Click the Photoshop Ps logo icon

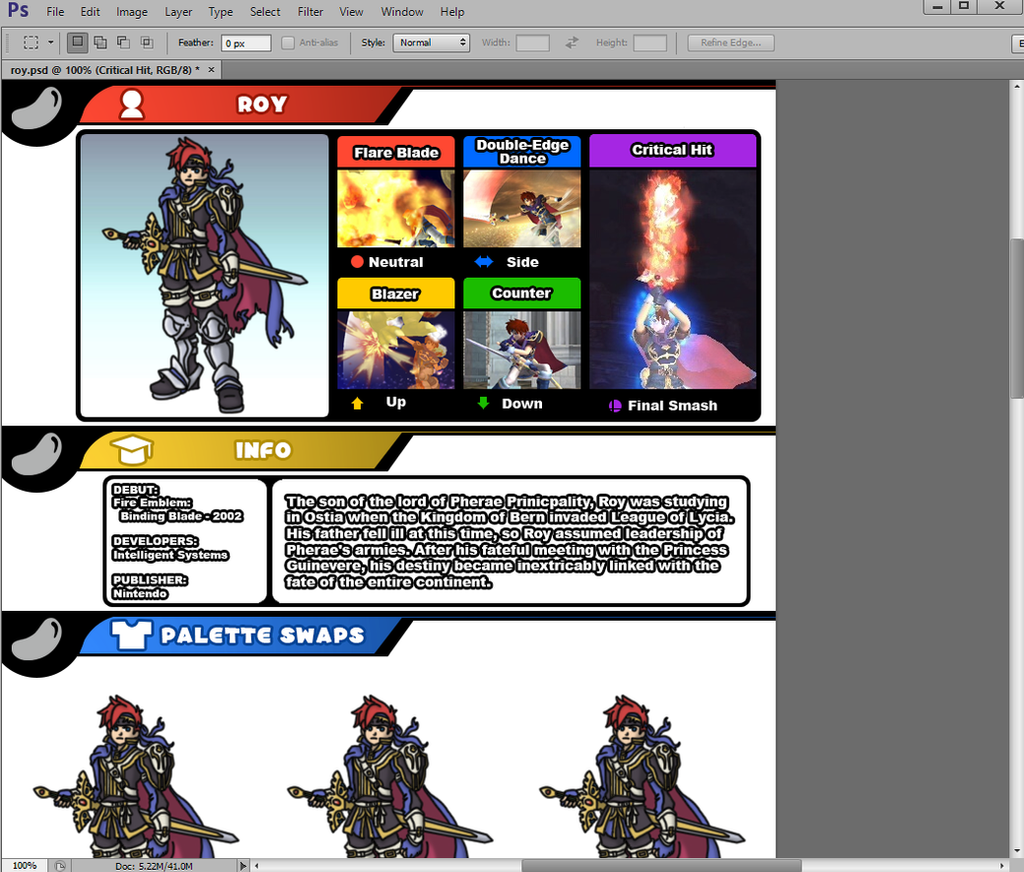click(18, 10)
